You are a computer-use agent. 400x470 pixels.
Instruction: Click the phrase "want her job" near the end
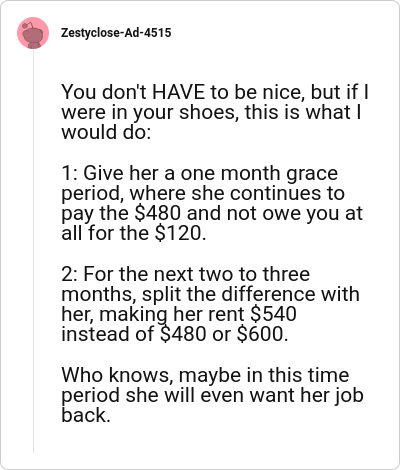coord(307,395)
